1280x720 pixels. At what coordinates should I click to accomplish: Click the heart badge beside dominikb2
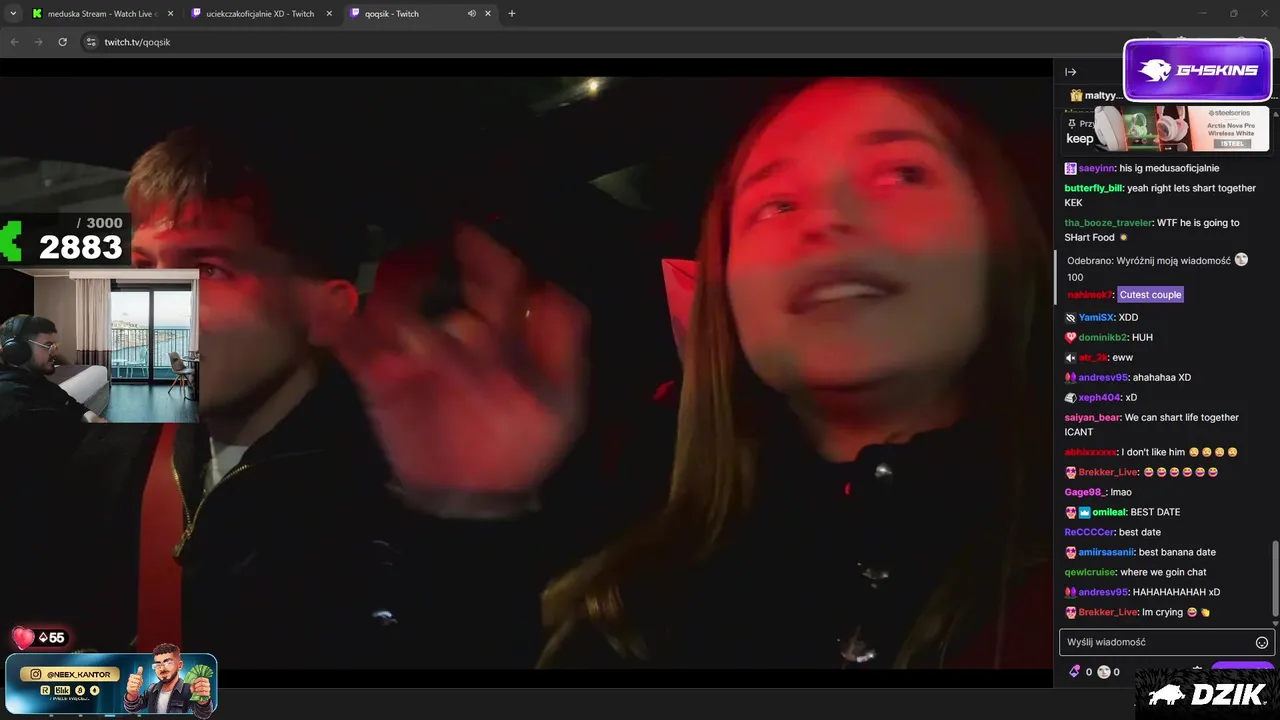pyautogui.click(x=1071, y=337)
